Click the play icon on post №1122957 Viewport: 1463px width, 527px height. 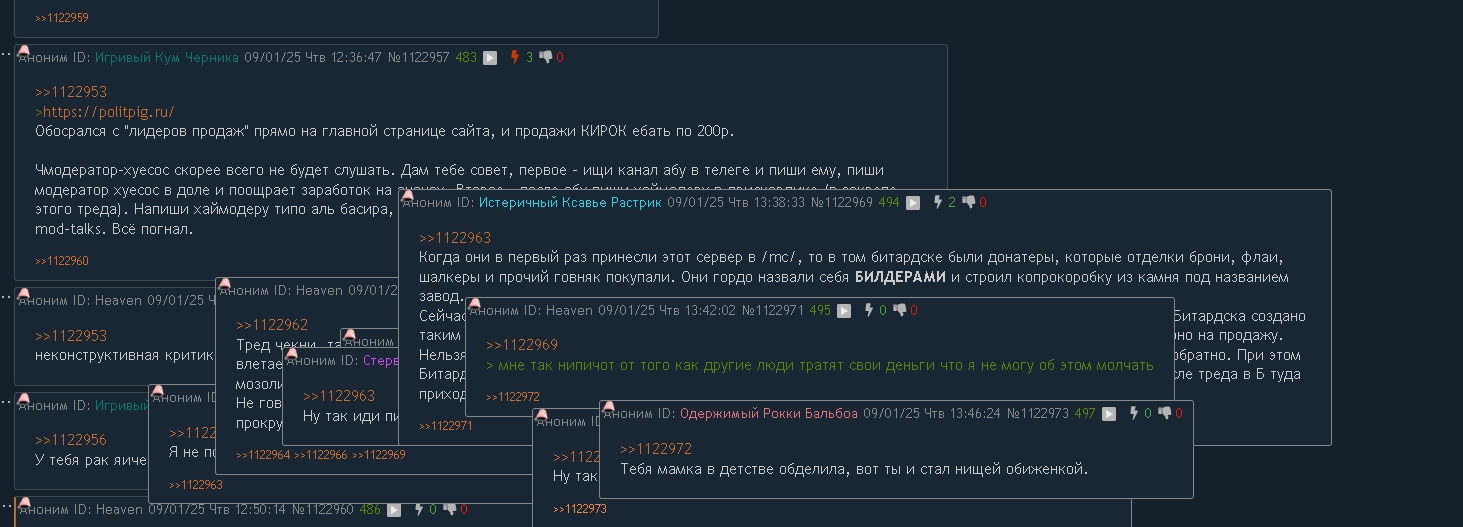pos(490,58)
